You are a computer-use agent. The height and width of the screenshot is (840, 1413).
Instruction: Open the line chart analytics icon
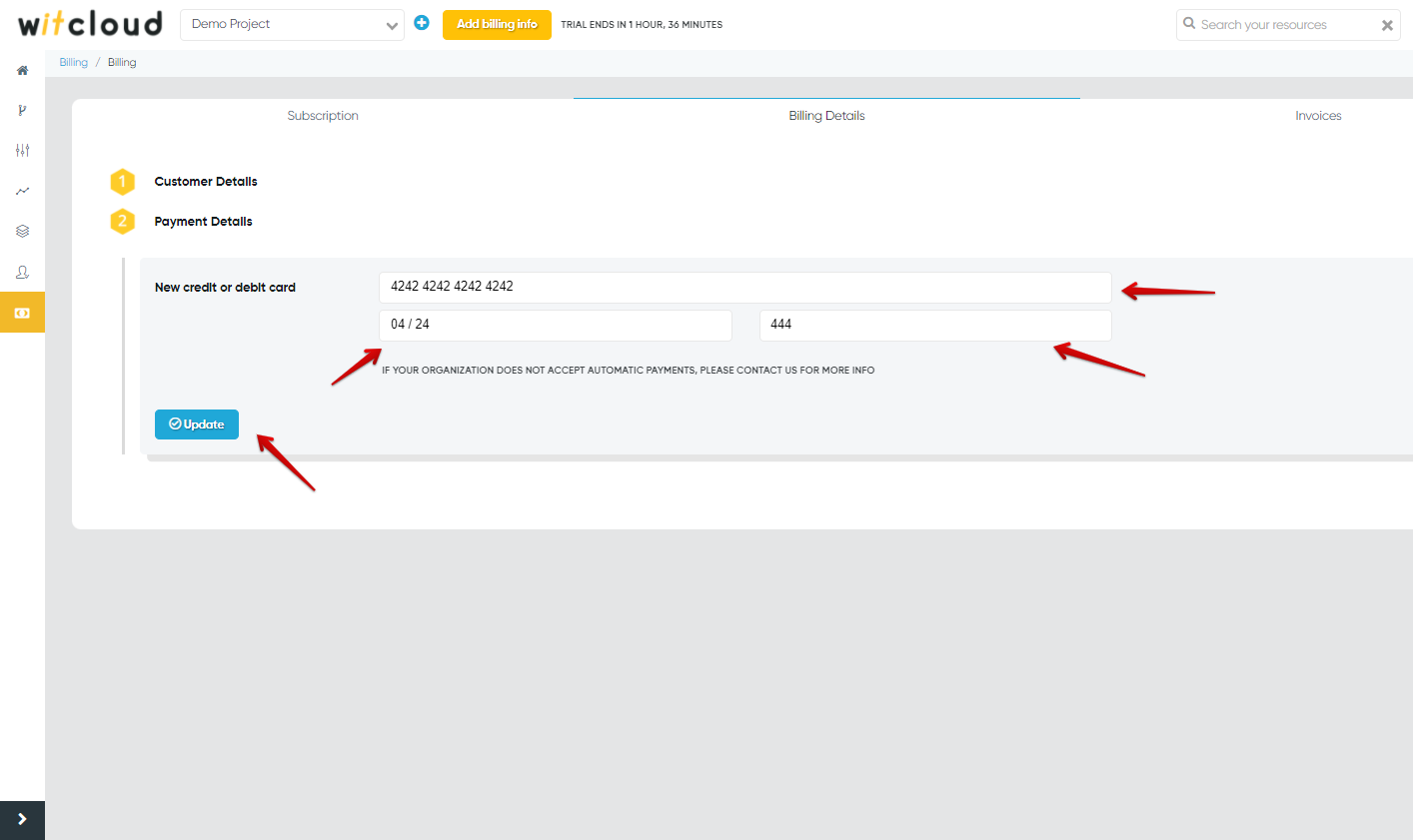pyautogui.click(x=22, y=191)
